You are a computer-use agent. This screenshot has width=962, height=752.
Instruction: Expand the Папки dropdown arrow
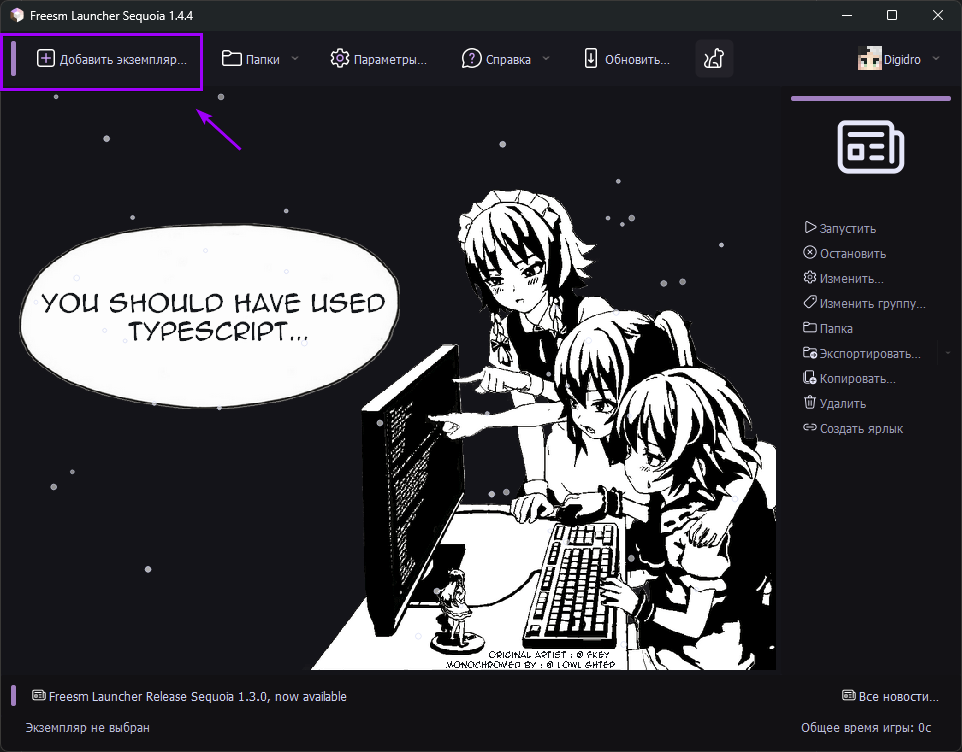point(295,59)
